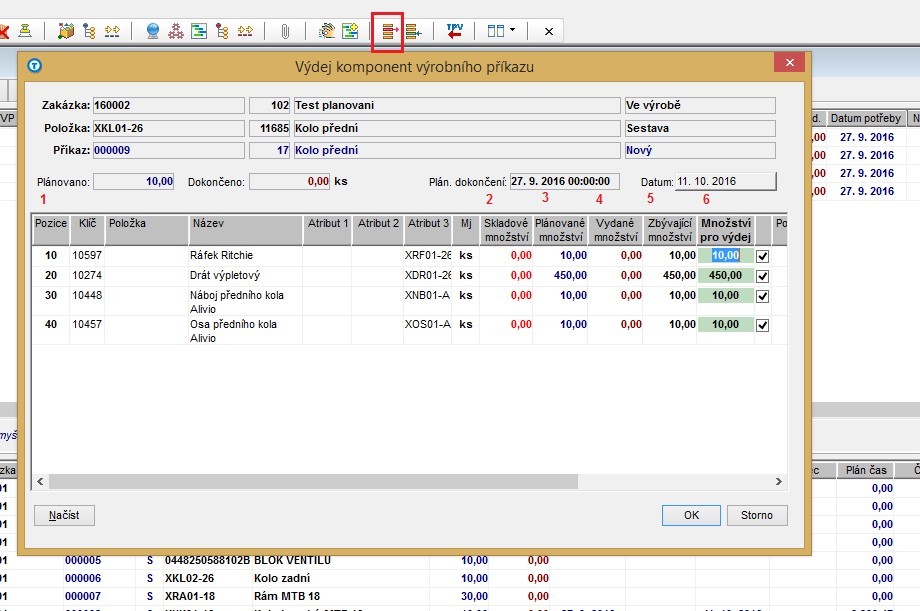This screenshot has height=611, width=920.
Task: Click the grid scrollbar's left arrow
Action: point(40,481)
